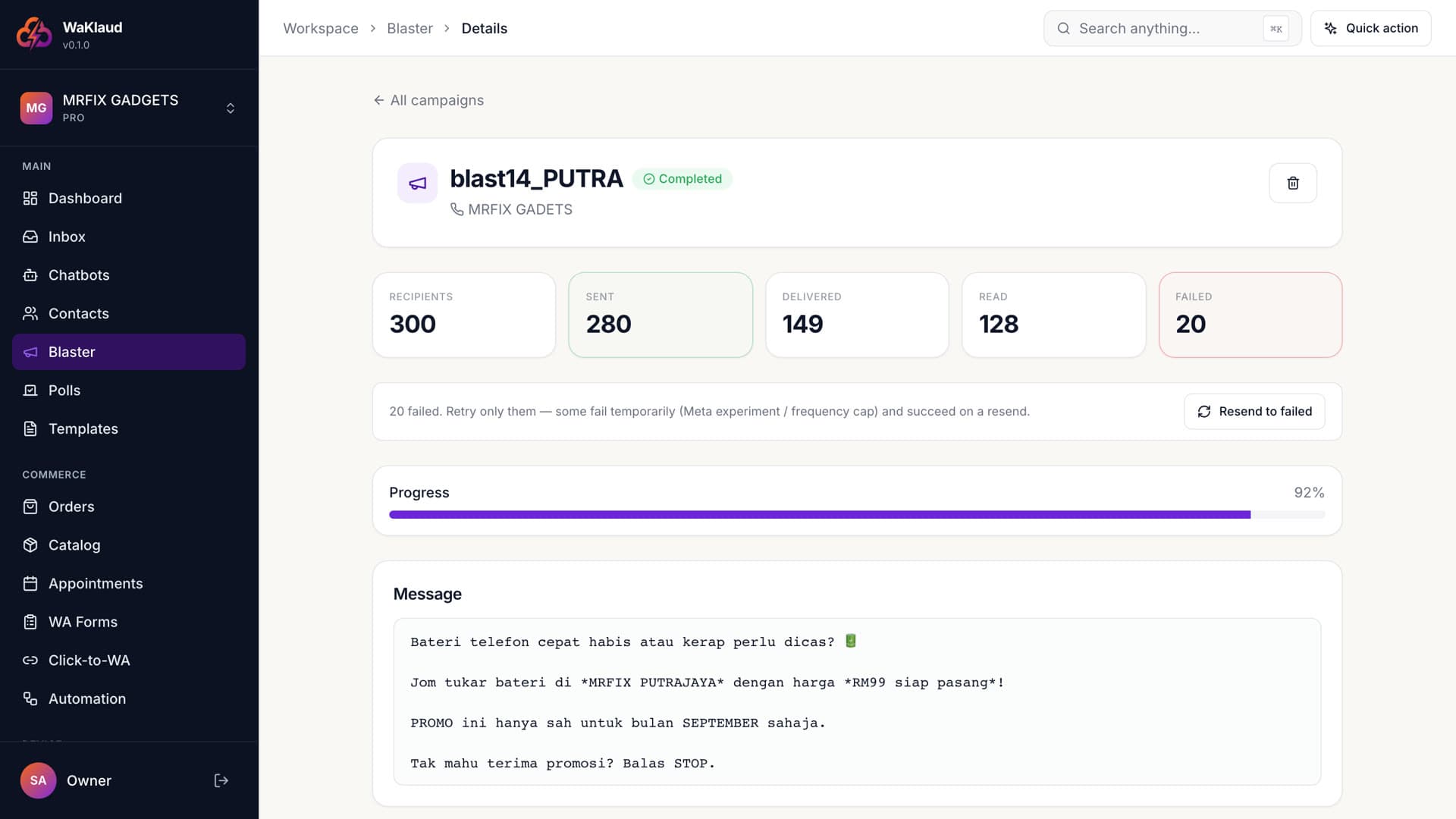Click the SA owner avatar
This screenshot has width=1456, height=819.
click(38, 780)
